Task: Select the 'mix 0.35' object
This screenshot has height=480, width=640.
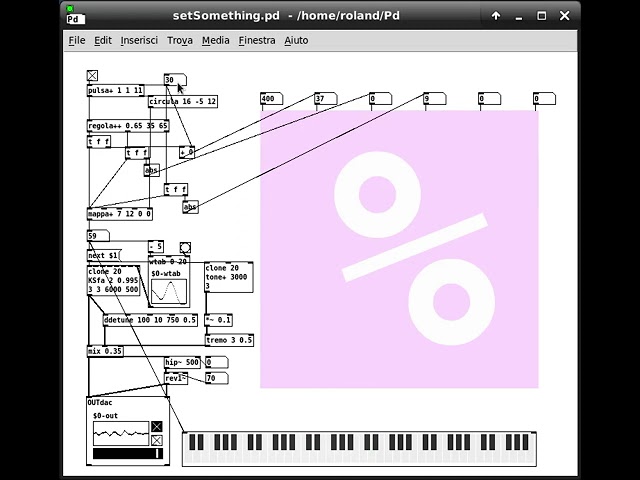Action: tap(105, 351)
